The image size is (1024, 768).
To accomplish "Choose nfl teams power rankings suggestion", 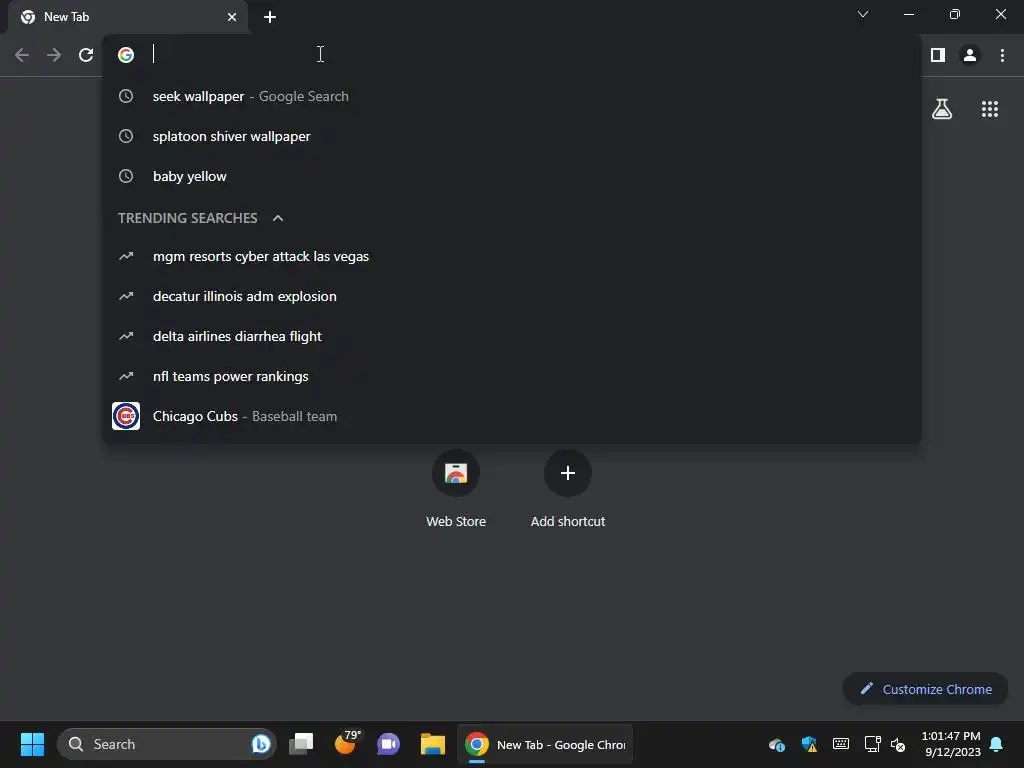I will tap(512, 376).
